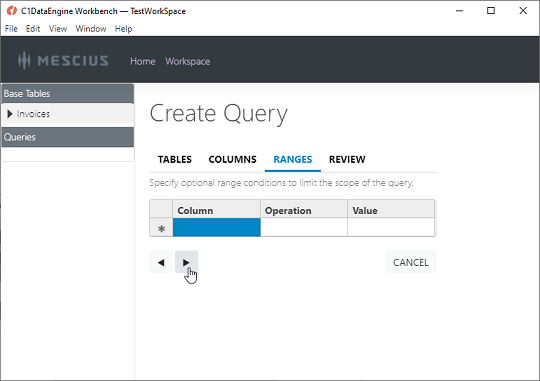
Task: Go to the Home link
Action: coord(143,61)
